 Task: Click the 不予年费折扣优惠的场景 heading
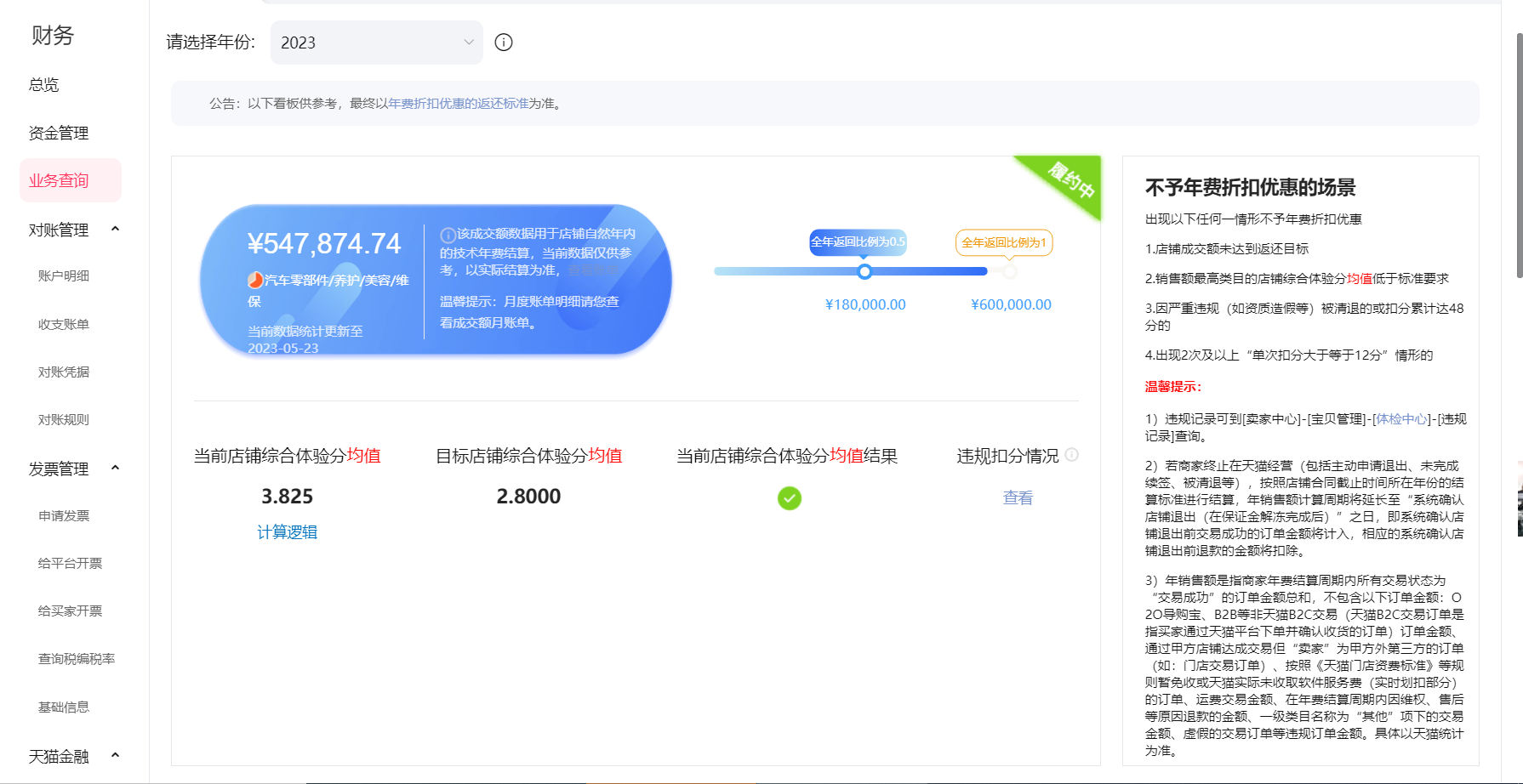(x=1250, y=188)
